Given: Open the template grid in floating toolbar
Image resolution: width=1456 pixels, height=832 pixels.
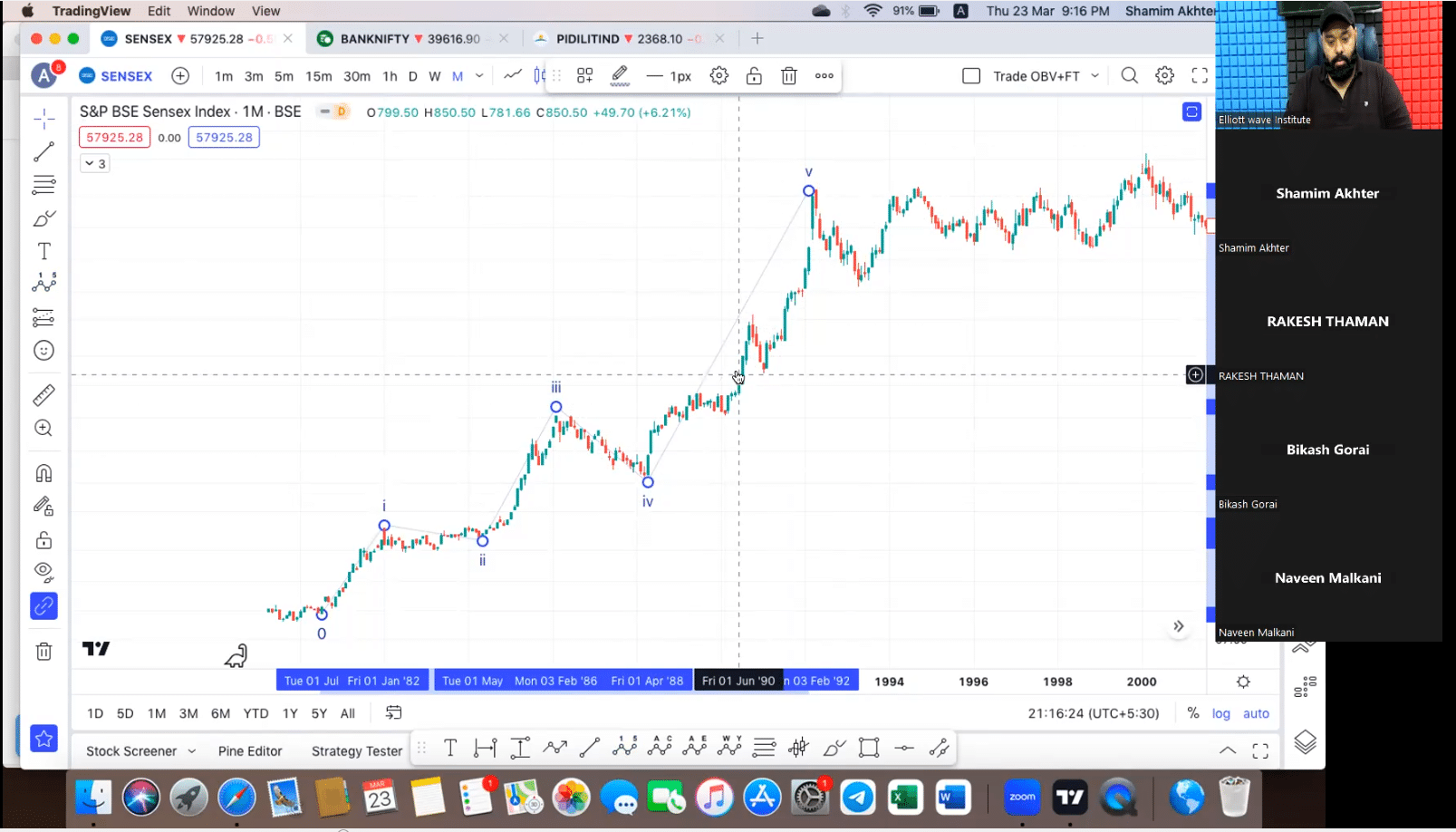Looking at the screenshot, I should [584, 76].
